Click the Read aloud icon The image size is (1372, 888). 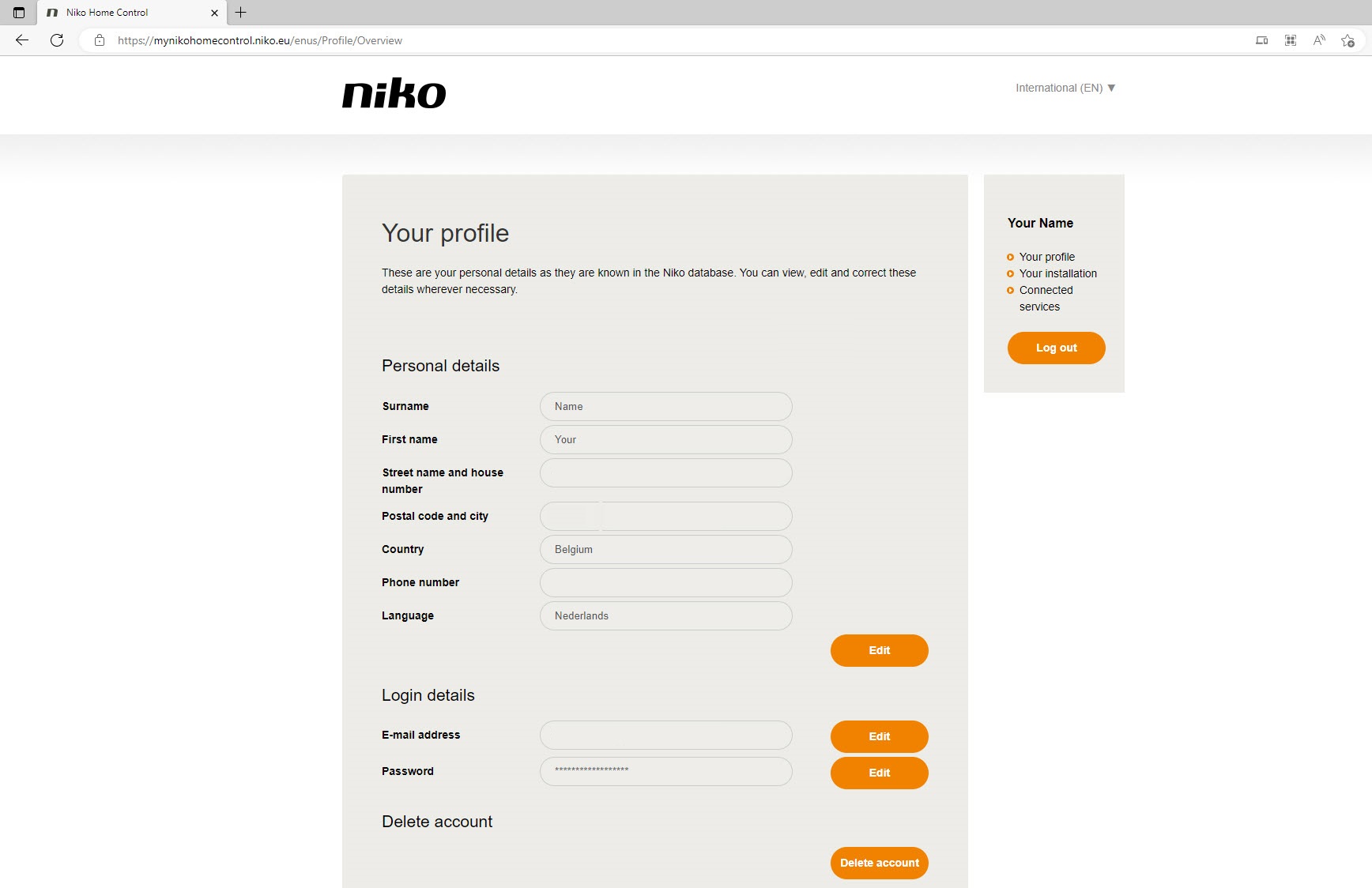point(1319,40)
